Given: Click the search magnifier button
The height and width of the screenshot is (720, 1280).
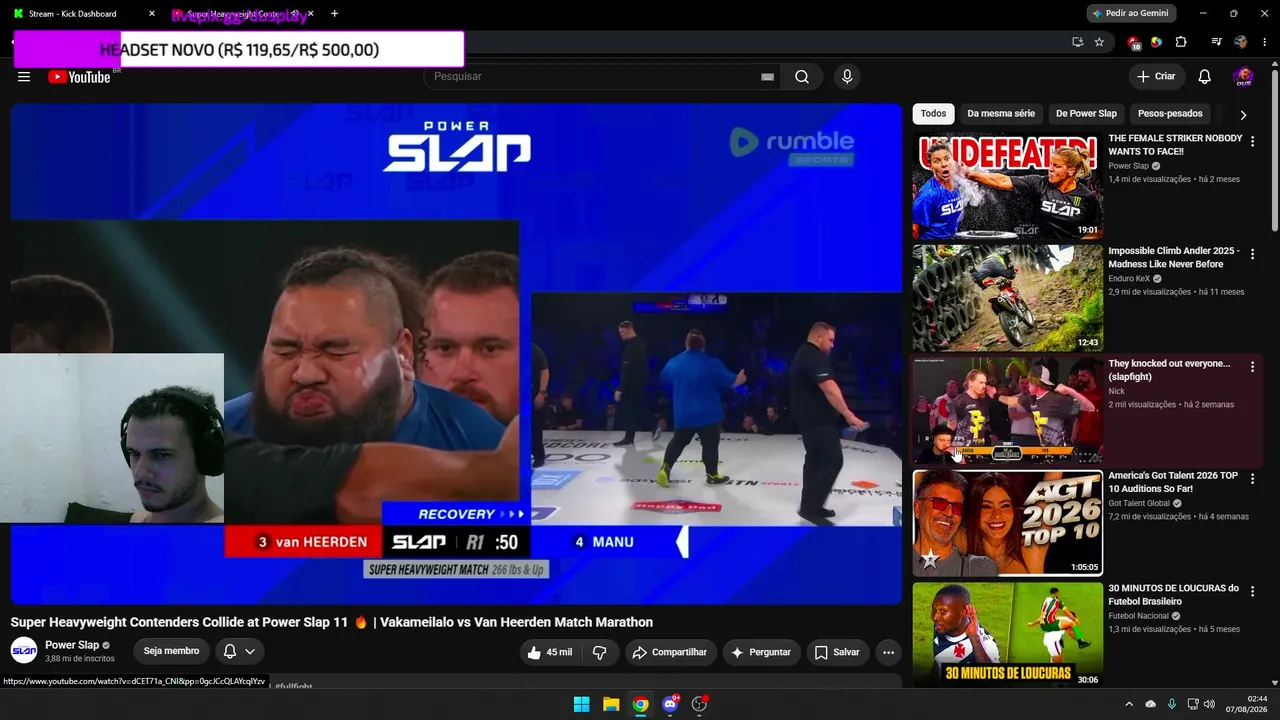Looking at the screenshot, I should click(x=802, y=77).
